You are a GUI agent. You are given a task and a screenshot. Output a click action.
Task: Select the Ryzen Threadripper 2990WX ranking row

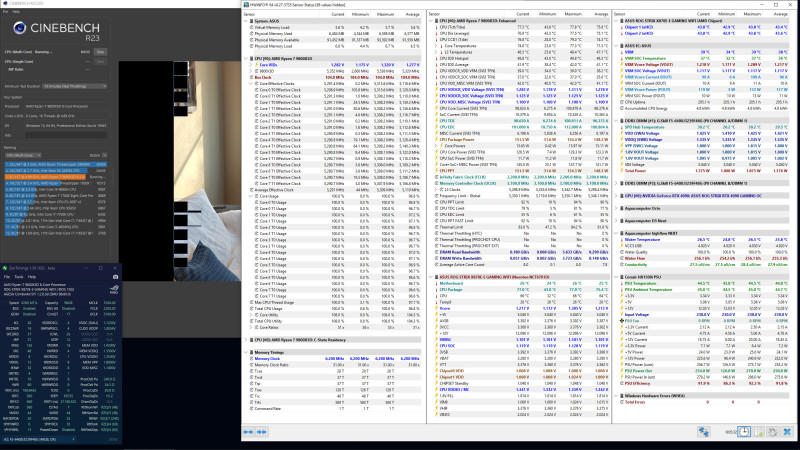point(56,164)
